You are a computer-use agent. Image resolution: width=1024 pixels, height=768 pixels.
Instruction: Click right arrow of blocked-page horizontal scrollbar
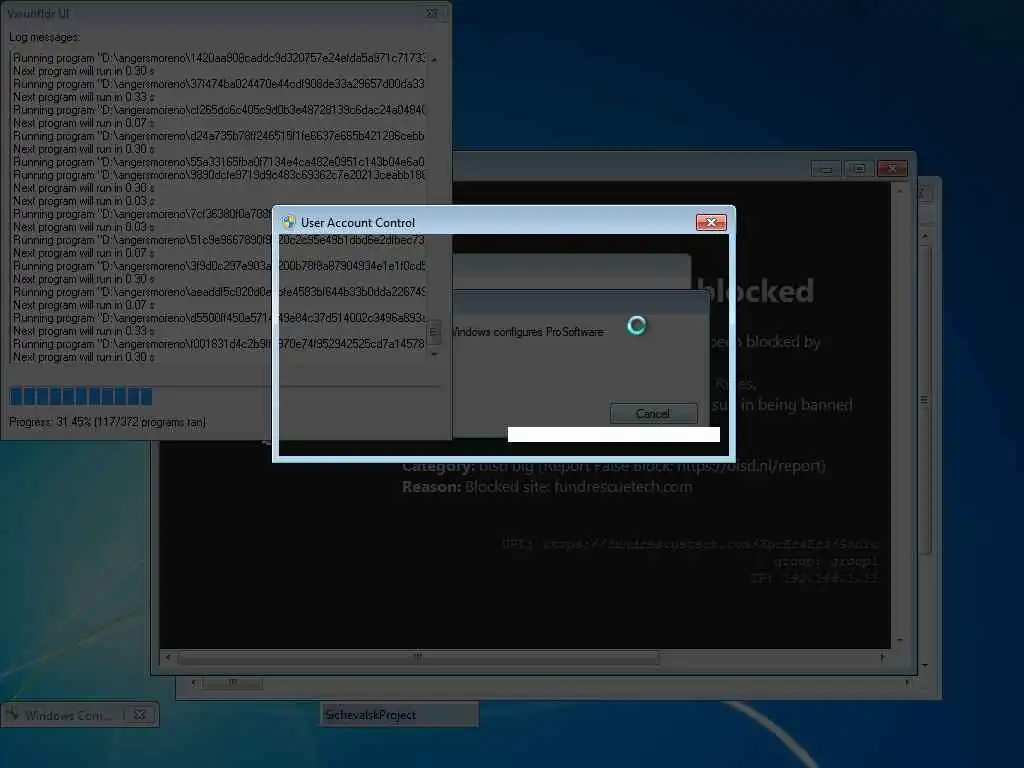coord(883,657)
